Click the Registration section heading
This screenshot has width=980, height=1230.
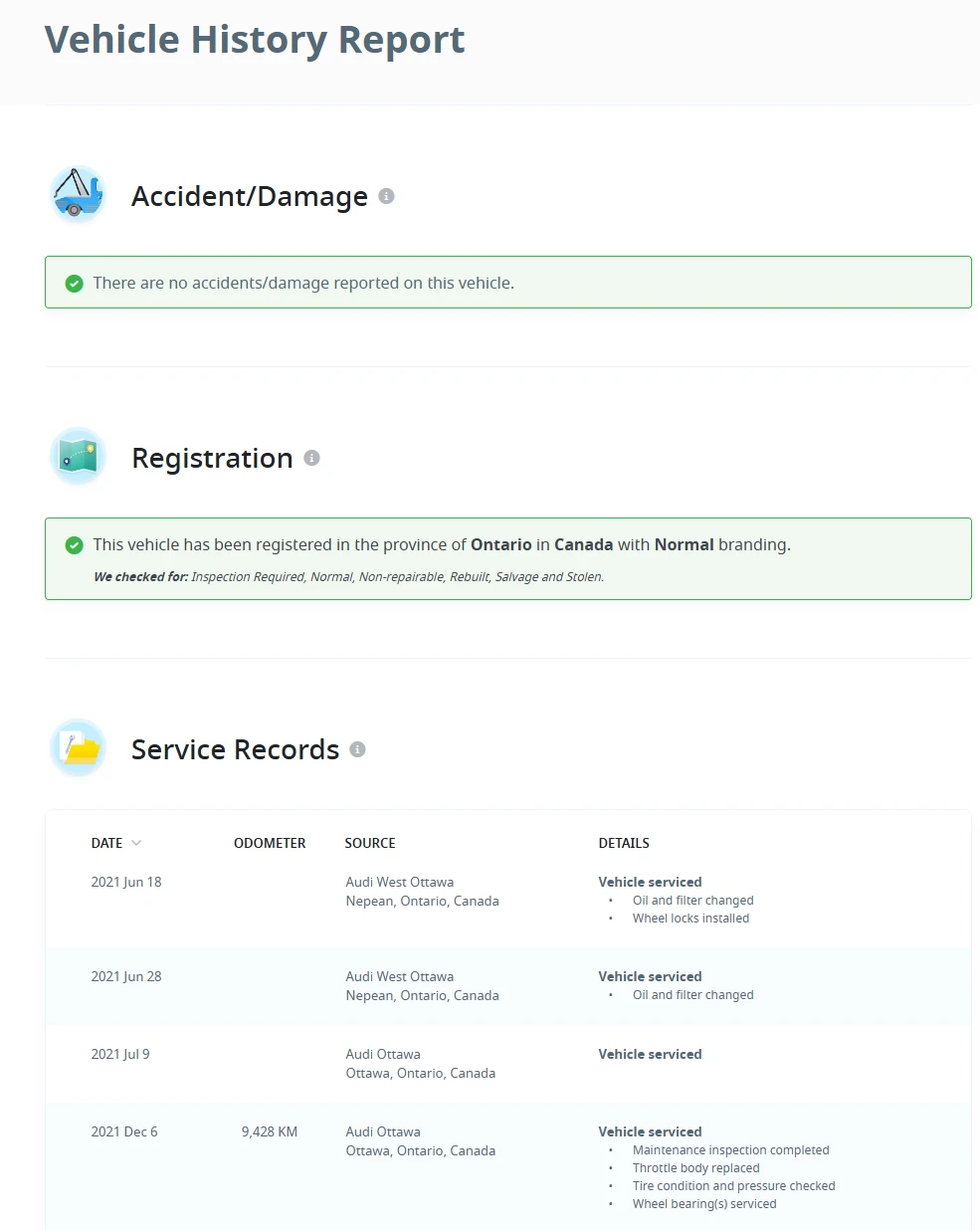(212, 458)
